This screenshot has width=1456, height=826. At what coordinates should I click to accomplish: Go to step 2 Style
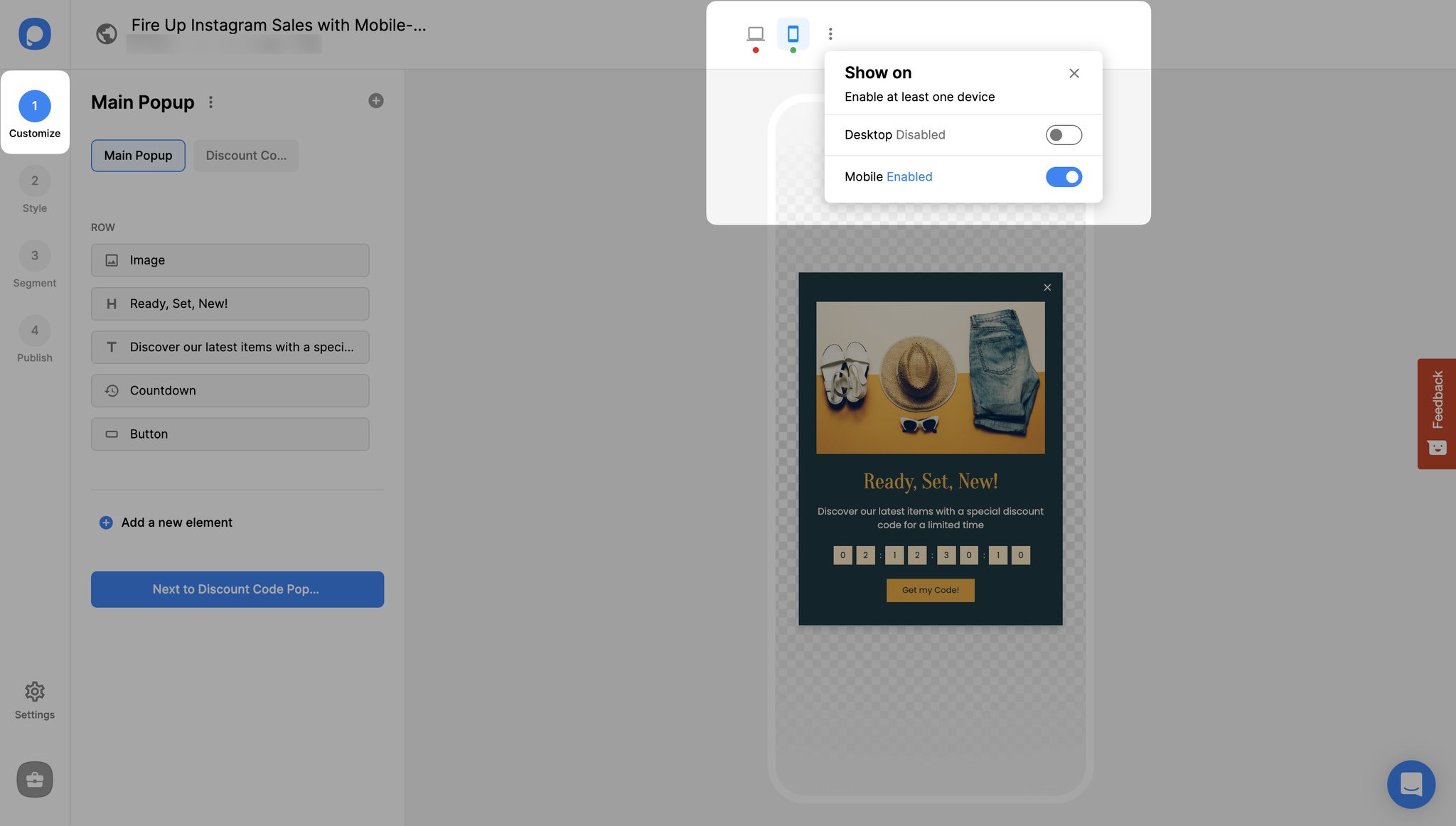(x=35, y=189)
